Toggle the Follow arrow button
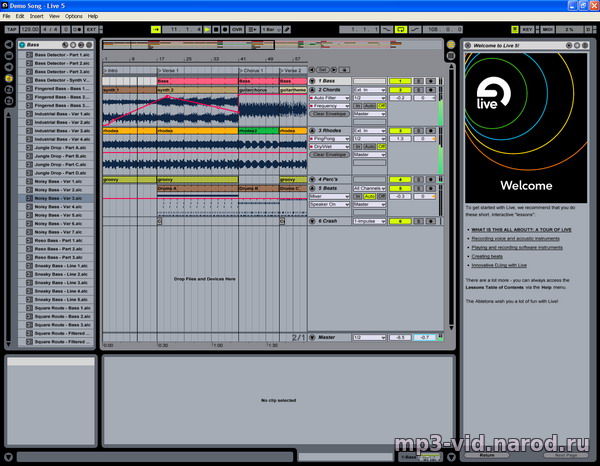Image resolution: width=600 pixels, height=466 pixels. coord(156,29)
